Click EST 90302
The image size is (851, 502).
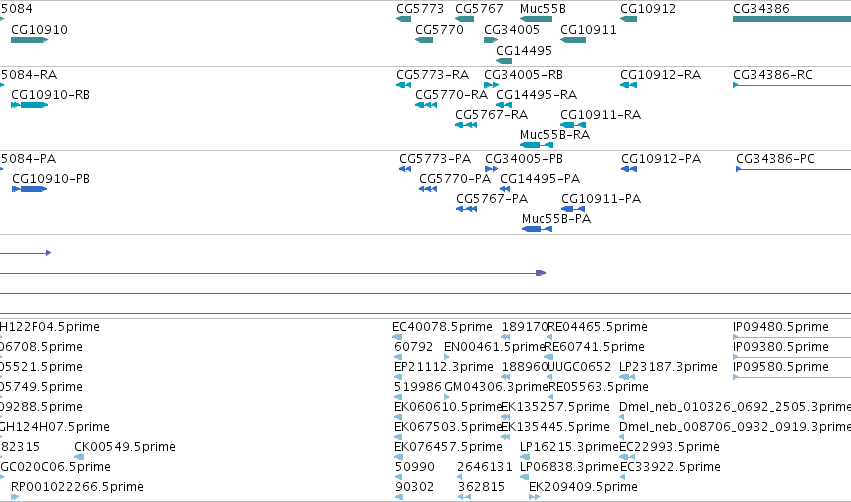[x=414, y=487]
